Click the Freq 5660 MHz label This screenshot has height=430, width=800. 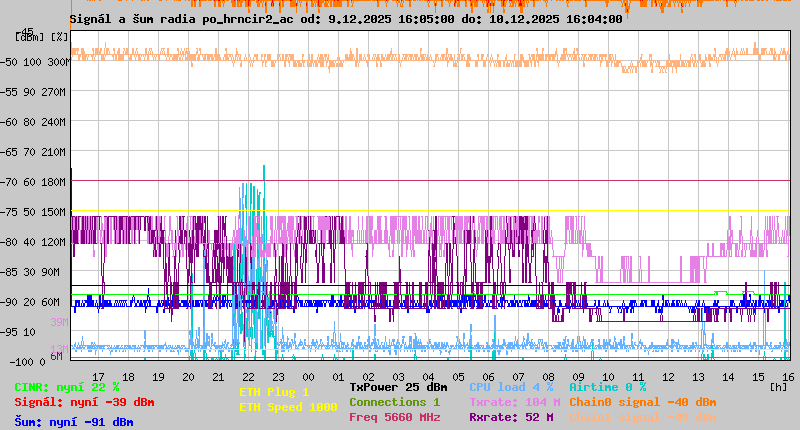[394, 417]
